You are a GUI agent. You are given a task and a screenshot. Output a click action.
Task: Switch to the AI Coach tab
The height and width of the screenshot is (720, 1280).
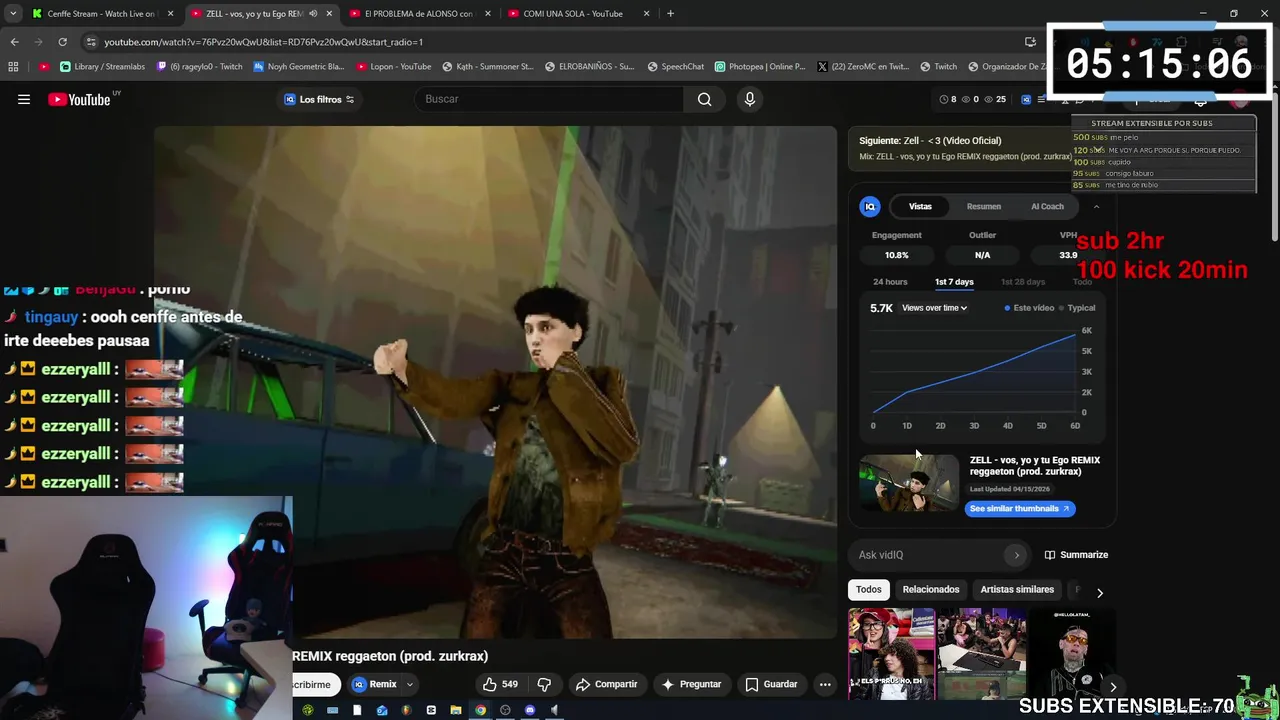click(1047, 206)
